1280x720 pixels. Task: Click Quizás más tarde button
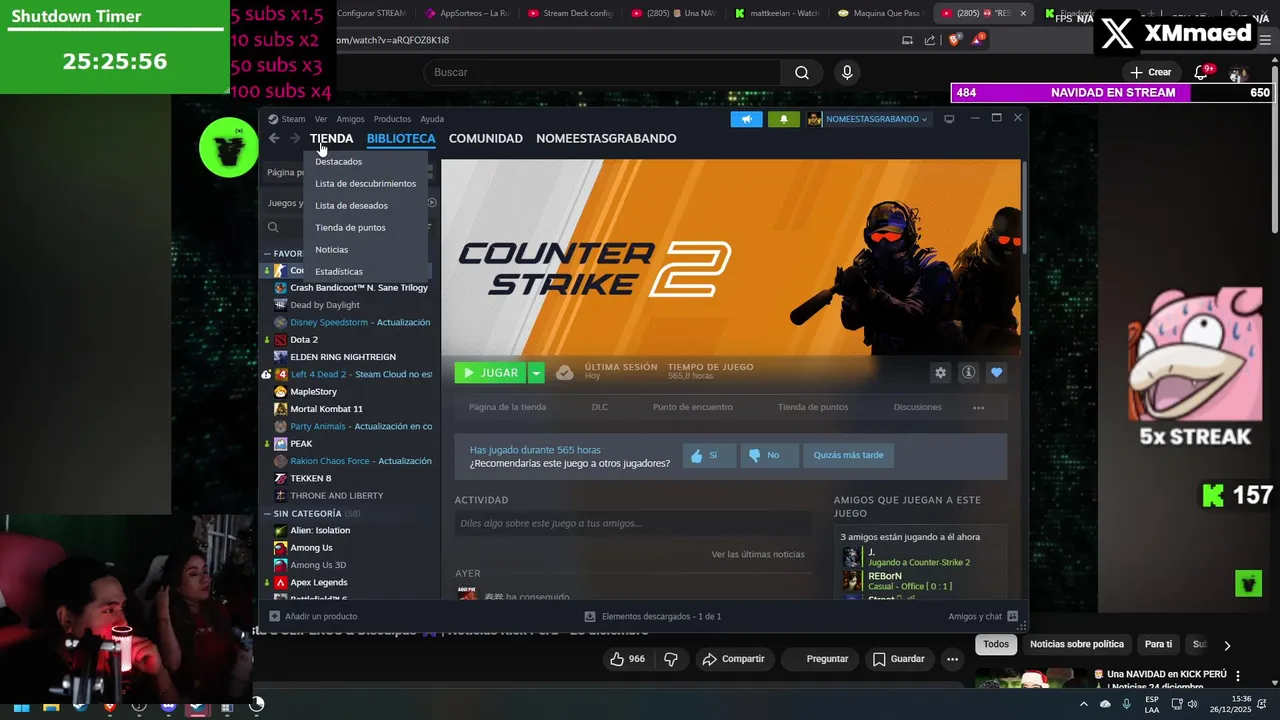point(848,455)
